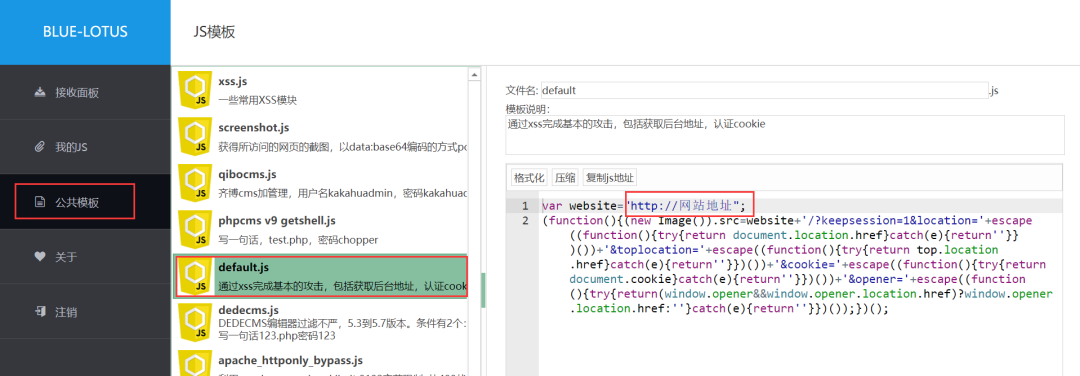Click the 文件名: label
1080x376 pixels.
pyautogui.click(x=523, y=90)
